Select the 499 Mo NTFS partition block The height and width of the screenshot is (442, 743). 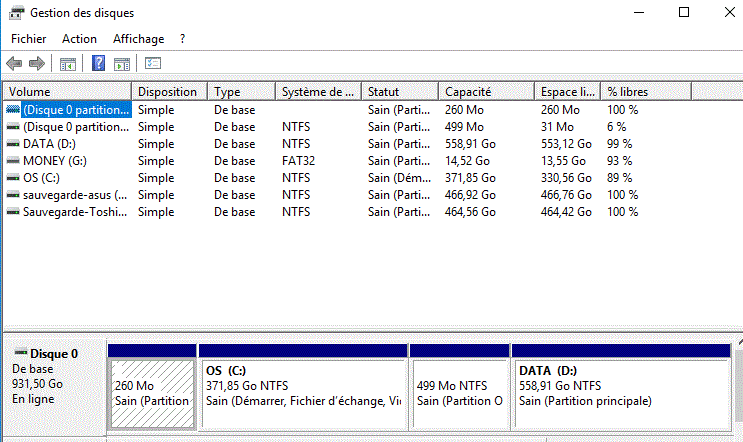click(x=460, y=393)
